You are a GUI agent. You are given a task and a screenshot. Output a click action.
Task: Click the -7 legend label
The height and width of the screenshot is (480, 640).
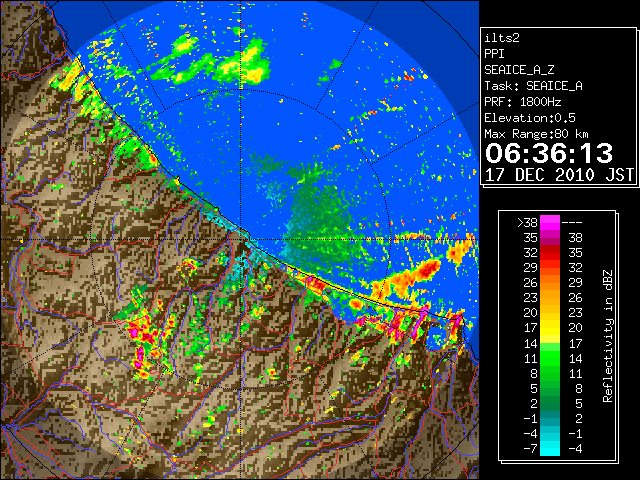coord(530,449)
